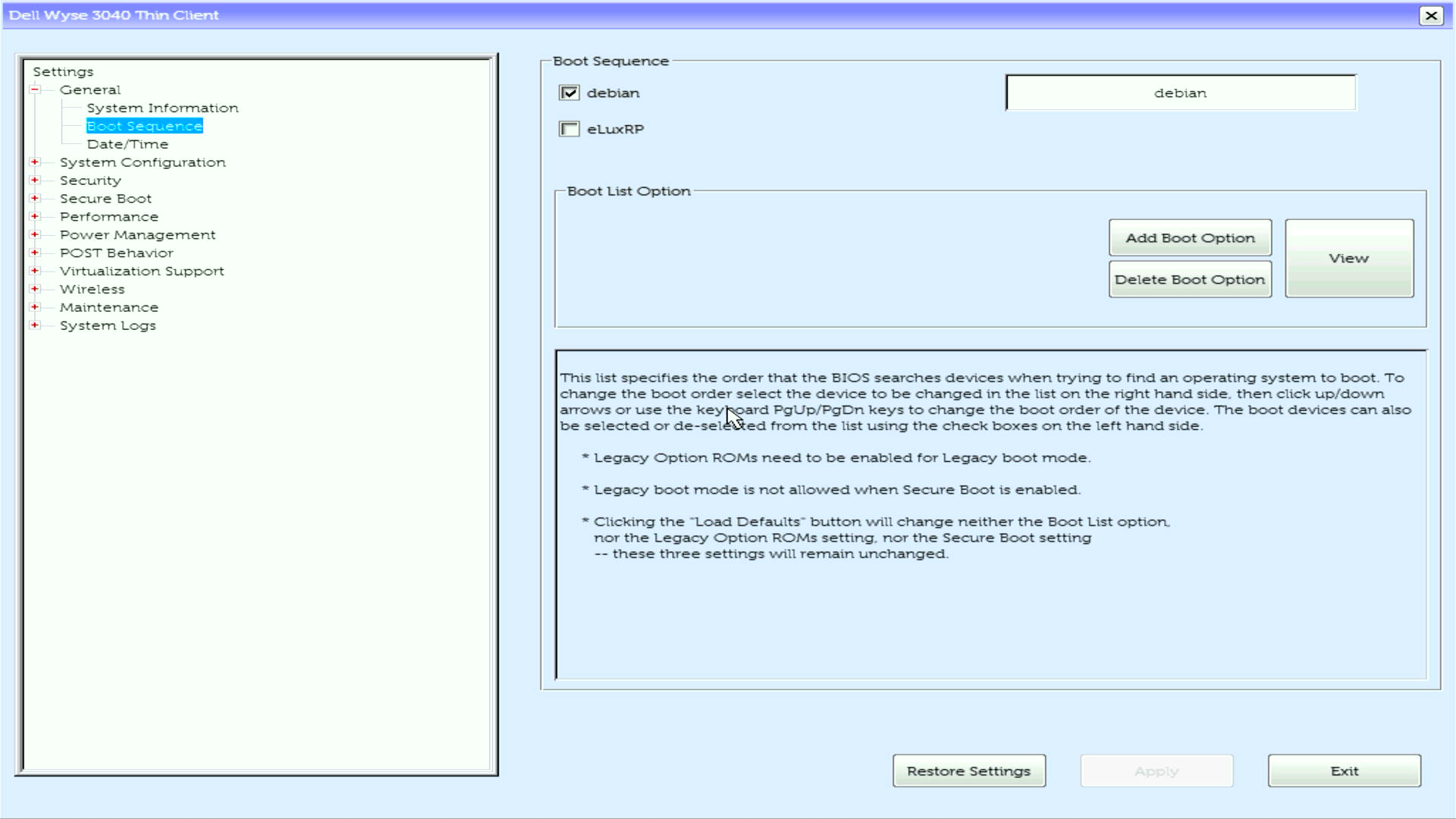Select Boot Sequence in the tree

coord(144,126)
